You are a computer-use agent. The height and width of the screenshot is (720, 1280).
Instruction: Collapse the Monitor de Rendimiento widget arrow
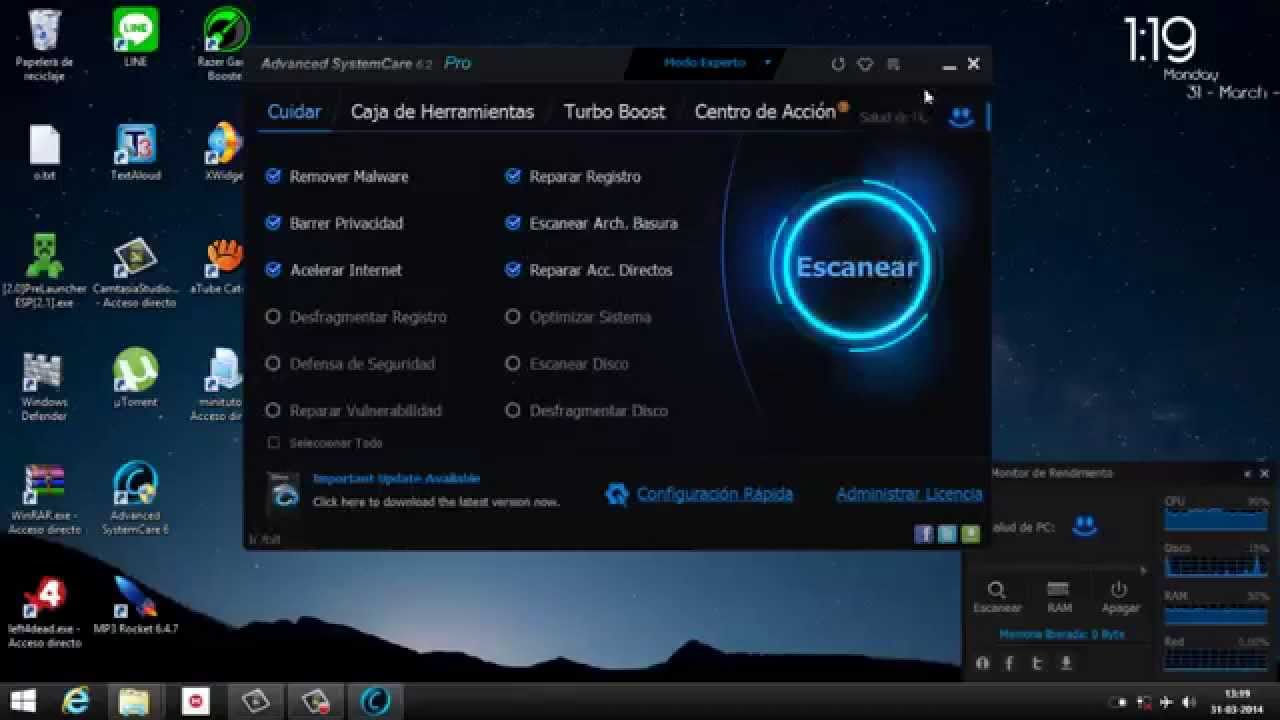tap(1248, 474)
